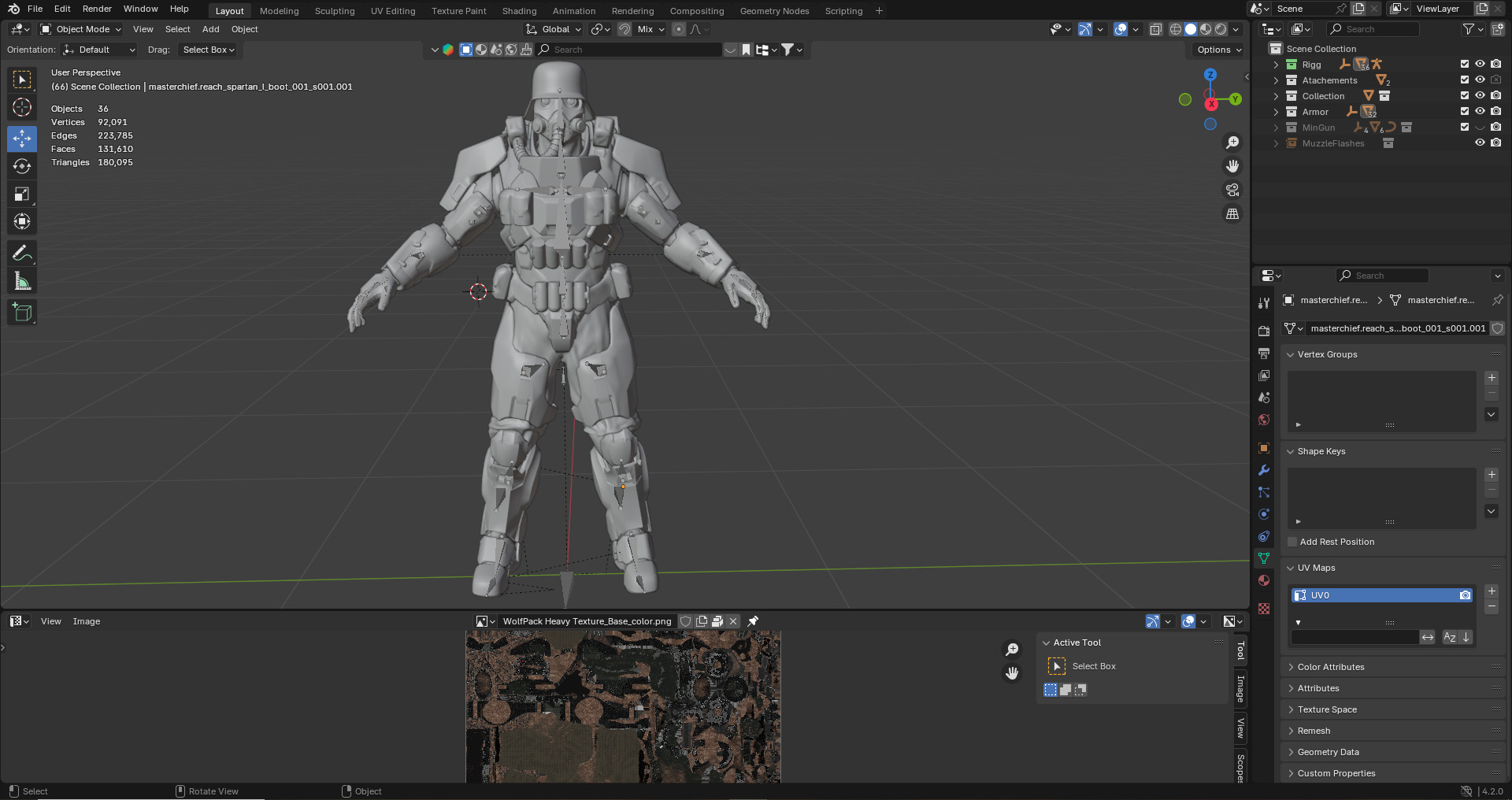The image size is (1512, 800).
Task: Expand the Geometry Data panel
Action: click(1291, 752)
